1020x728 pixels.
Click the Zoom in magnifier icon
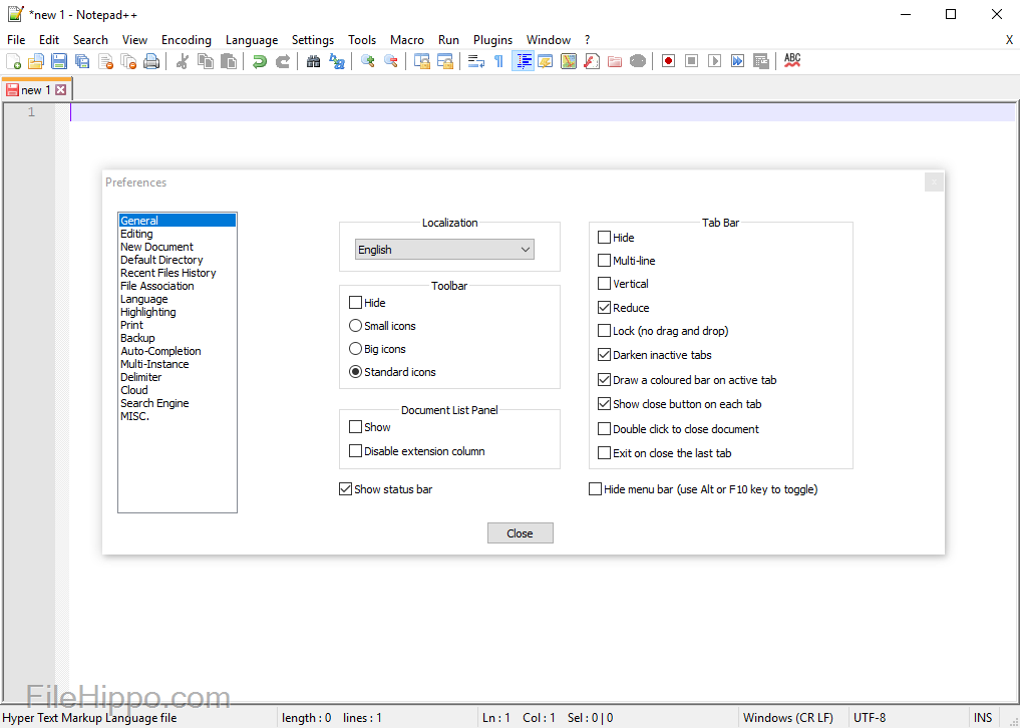point(367,61)
